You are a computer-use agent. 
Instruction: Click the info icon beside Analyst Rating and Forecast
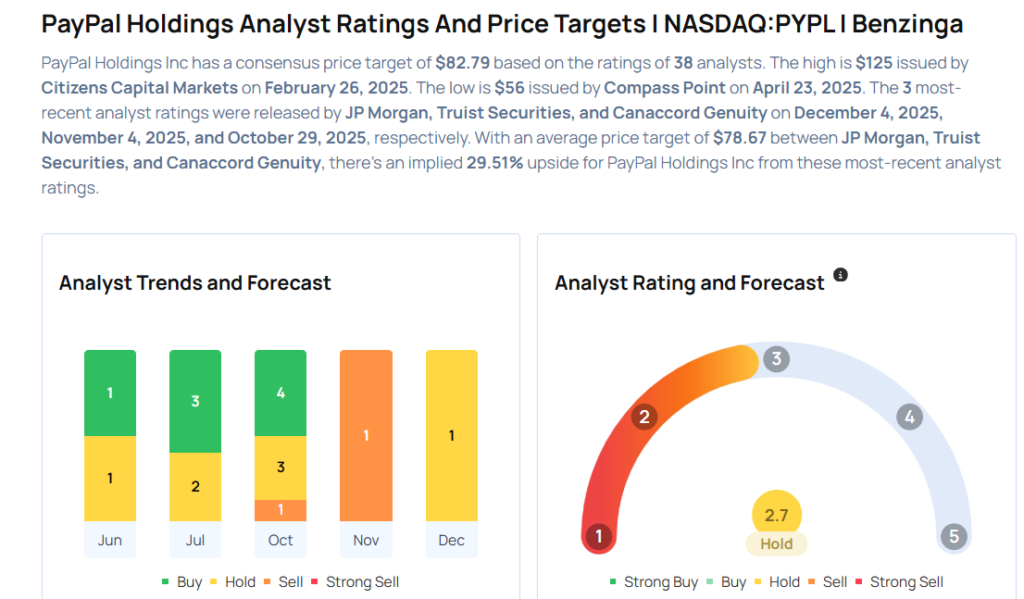[x=840, y=275]
